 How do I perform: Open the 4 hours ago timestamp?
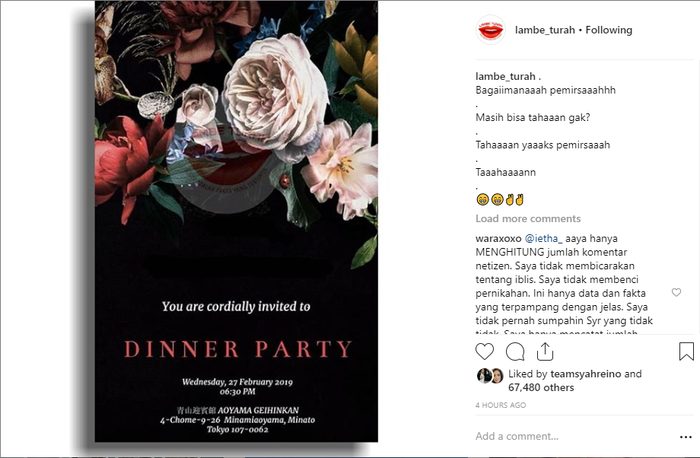[500, 405]
